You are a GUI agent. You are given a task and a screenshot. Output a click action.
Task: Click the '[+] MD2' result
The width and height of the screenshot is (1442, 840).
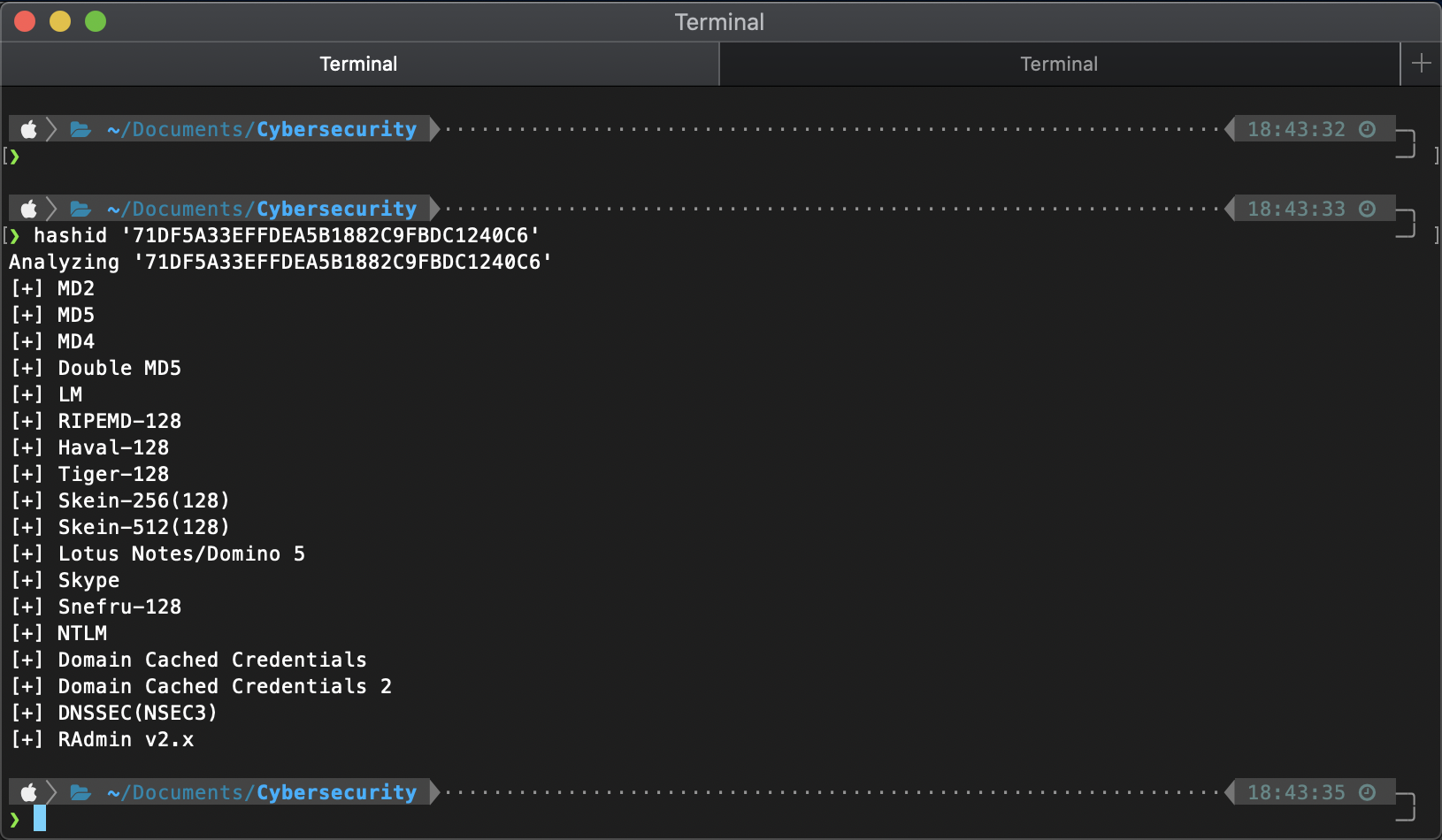53,288
